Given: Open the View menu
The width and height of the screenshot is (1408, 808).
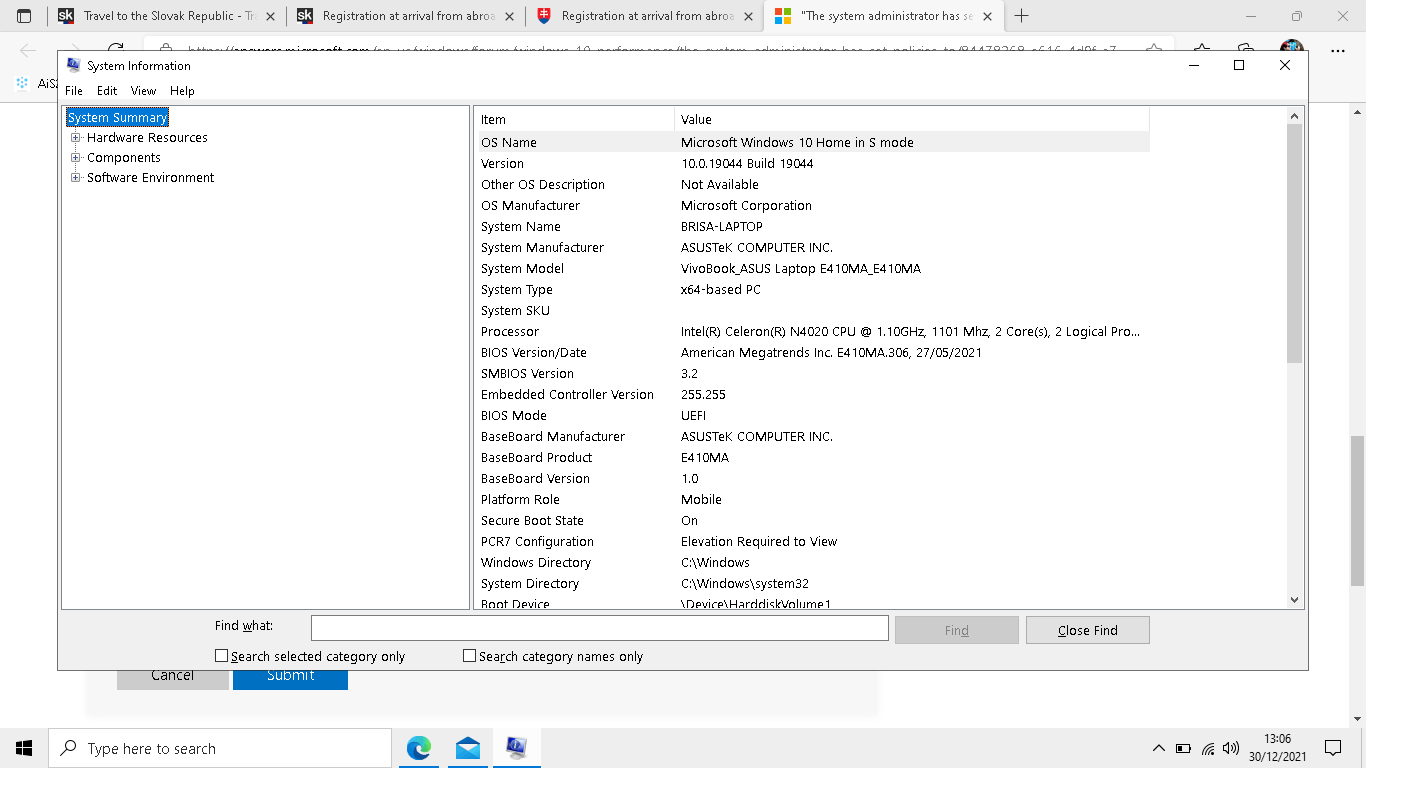Looking at the screenshot, I should click(144, 90).
